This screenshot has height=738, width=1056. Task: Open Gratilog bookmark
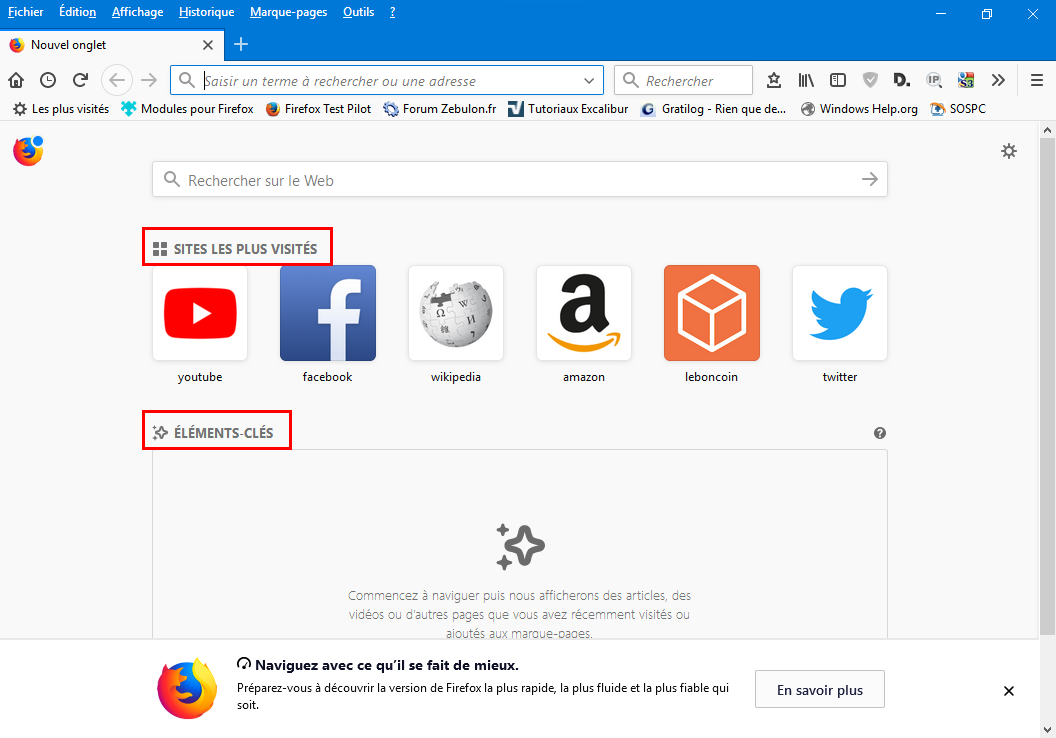(x=714, y=109)
